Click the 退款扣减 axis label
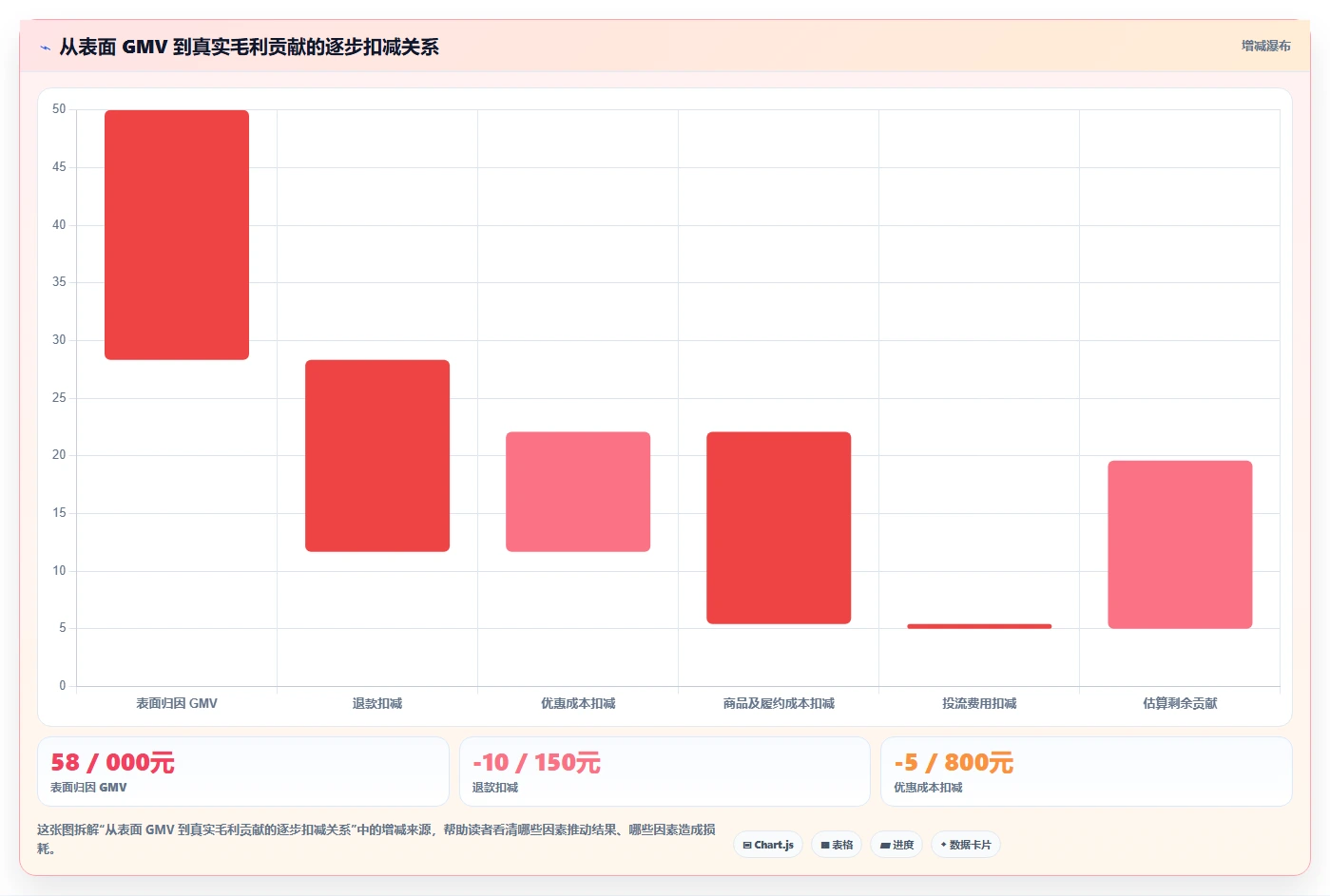Image resolution: width=1330 pixels, height=896 pixels. coord(377,703)
